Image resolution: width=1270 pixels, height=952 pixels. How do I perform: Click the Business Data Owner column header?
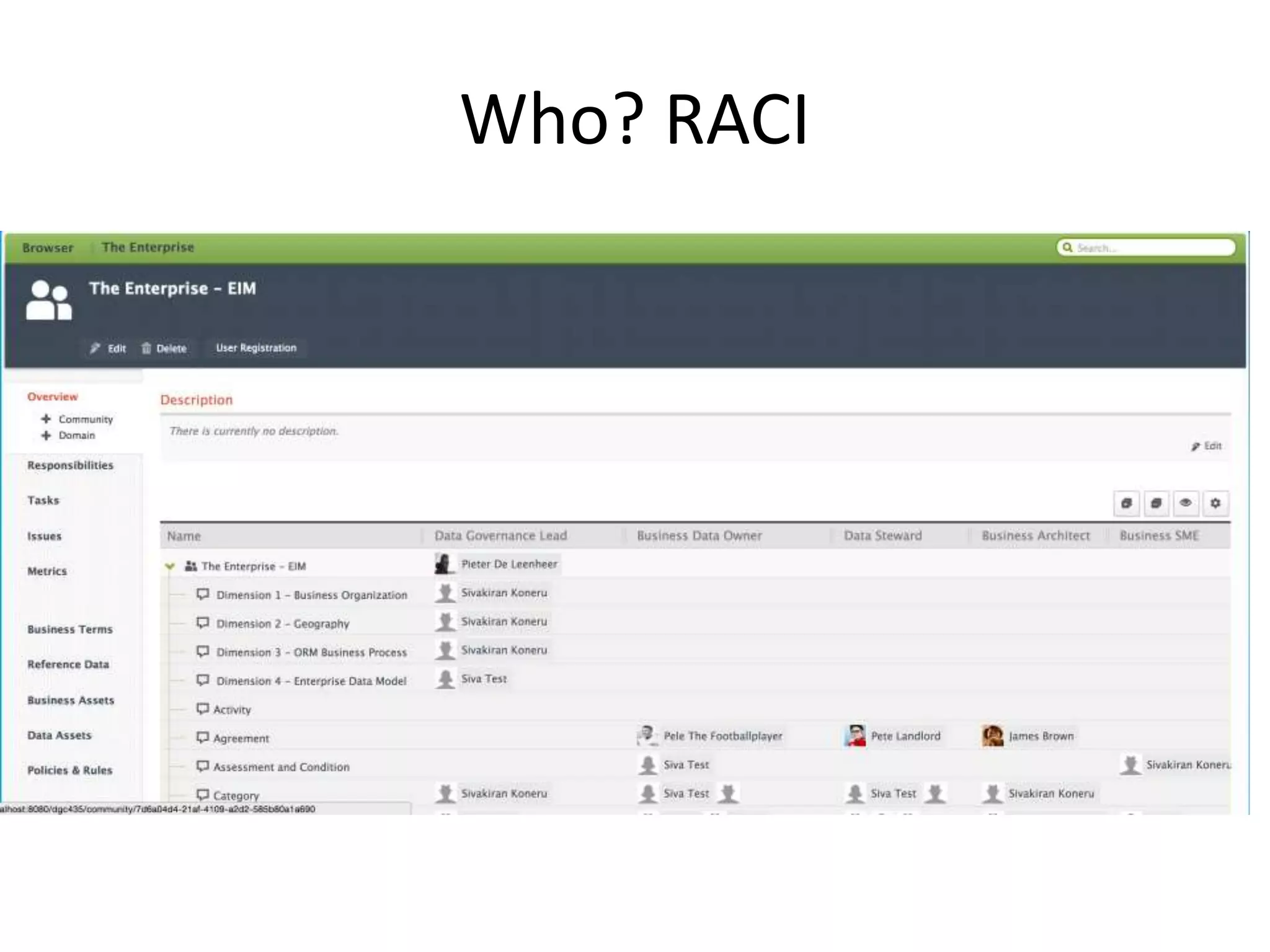pos(699,535)
